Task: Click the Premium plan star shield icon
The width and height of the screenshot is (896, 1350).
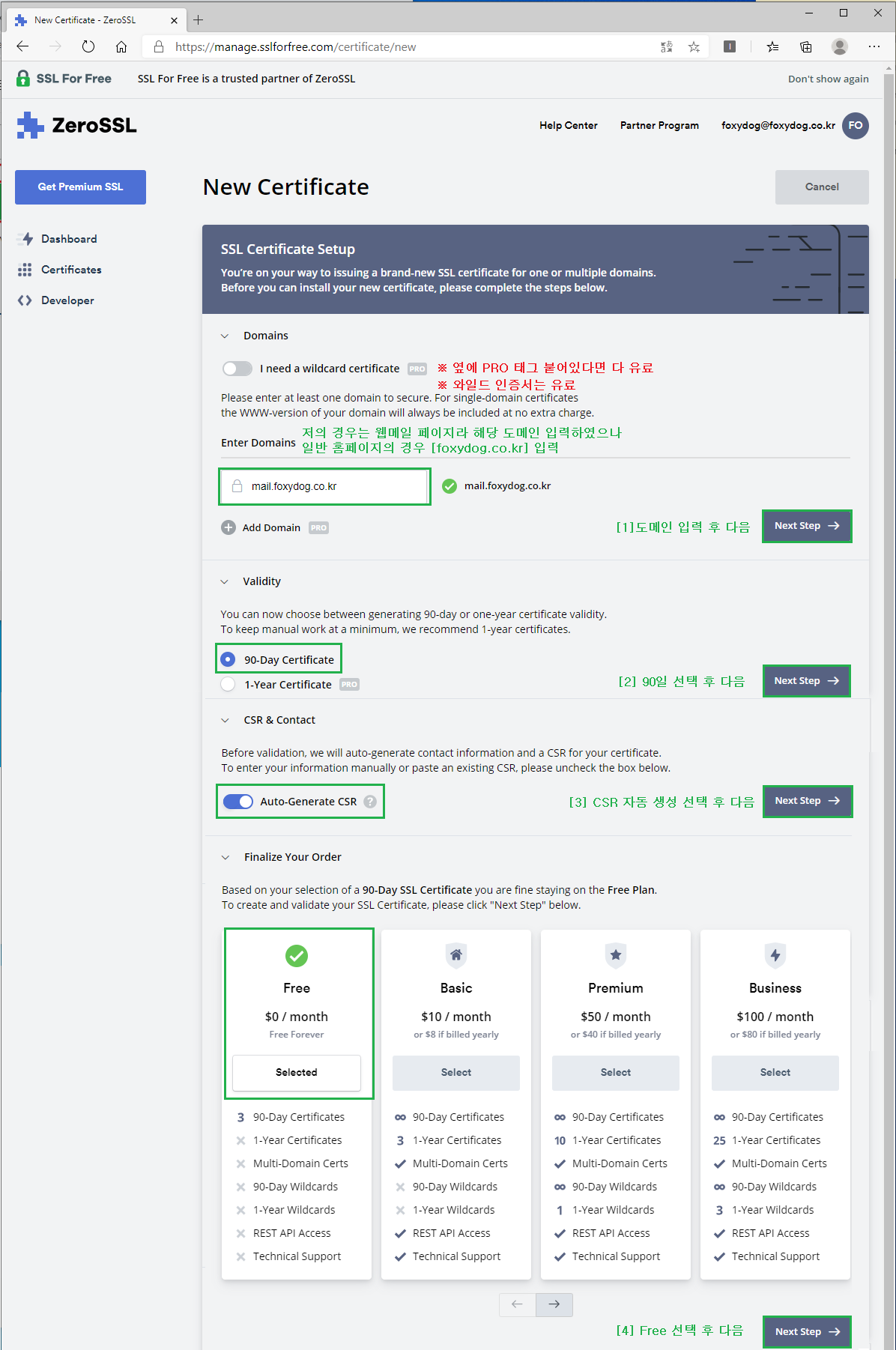Action: (616, 955)
